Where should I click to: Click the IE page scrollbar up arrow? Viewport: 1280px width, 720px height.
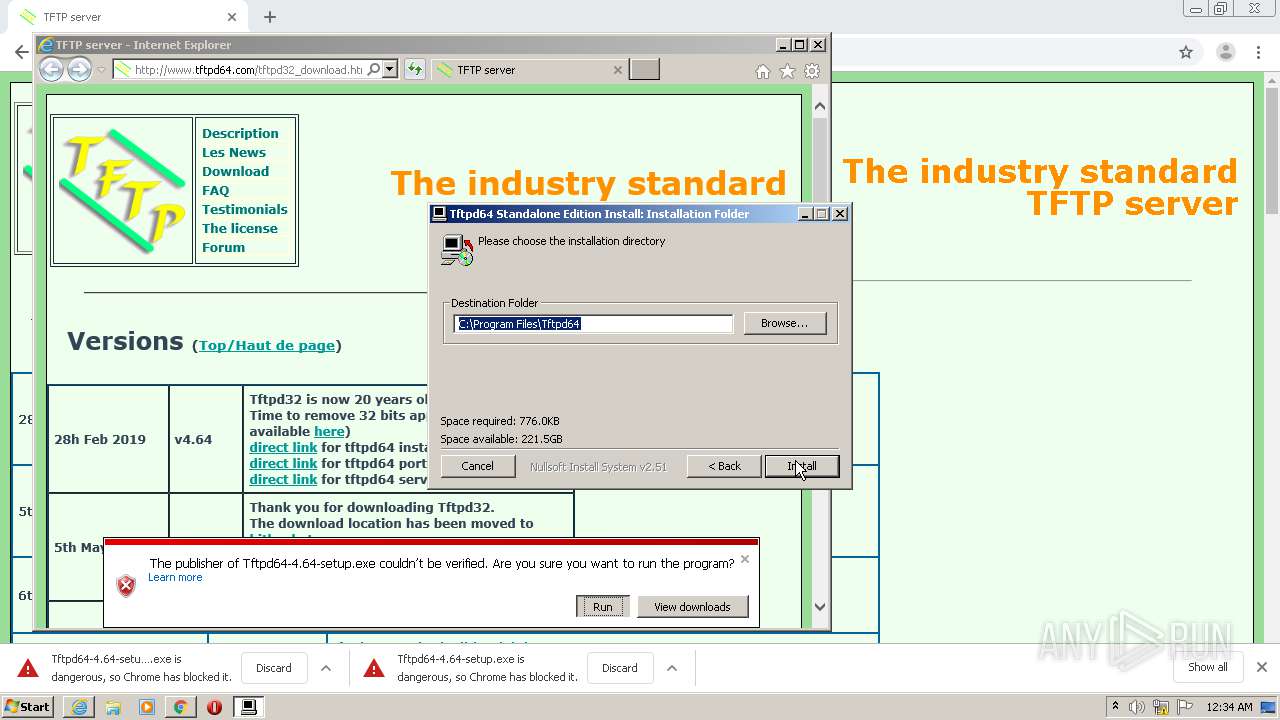[820, 106]
